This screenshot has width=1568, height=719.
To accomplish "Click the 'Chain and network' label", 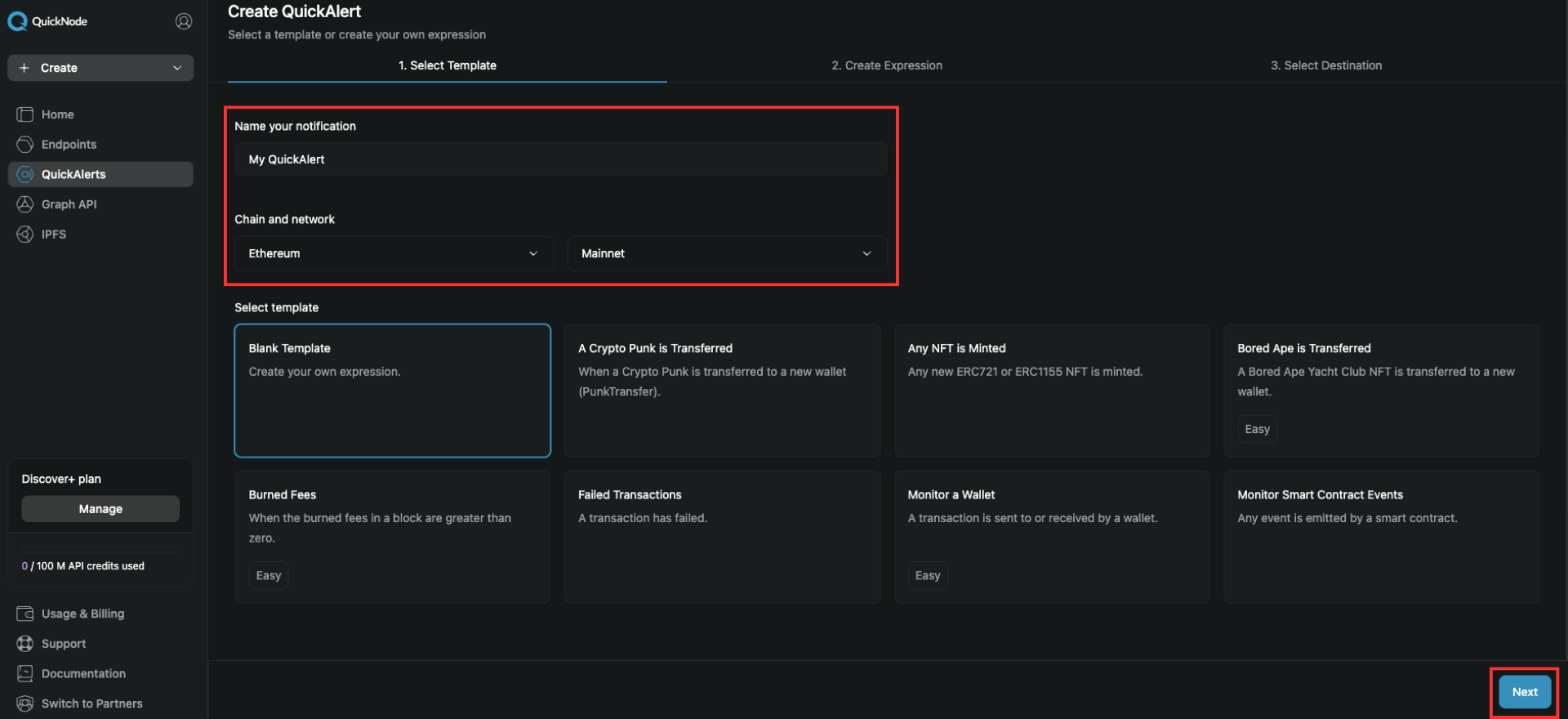I will click(284, 219).
